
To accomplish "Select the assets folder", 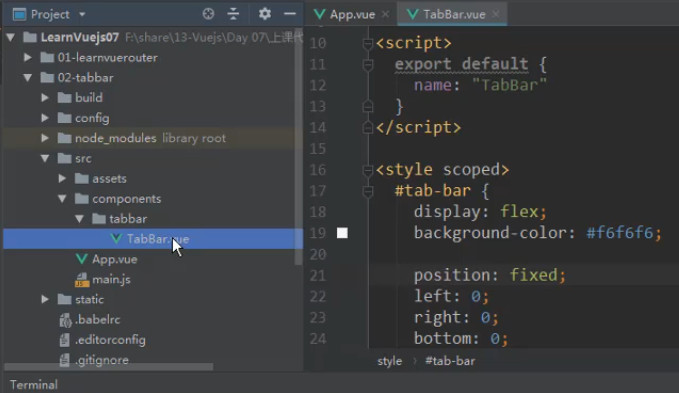I will click(x=109, y=178).
